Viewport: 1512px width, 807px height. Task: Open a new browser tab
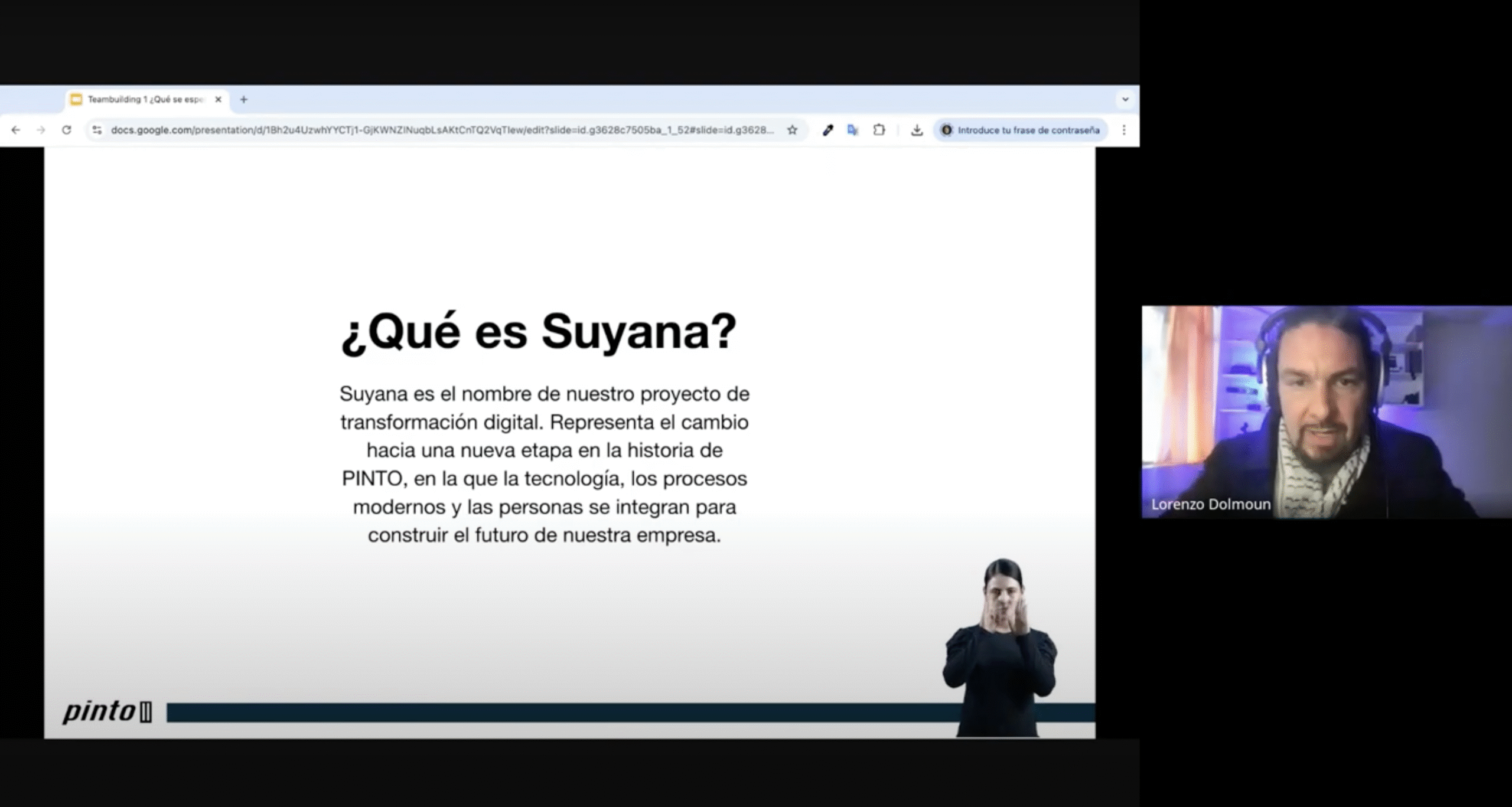tap(243, 99)
